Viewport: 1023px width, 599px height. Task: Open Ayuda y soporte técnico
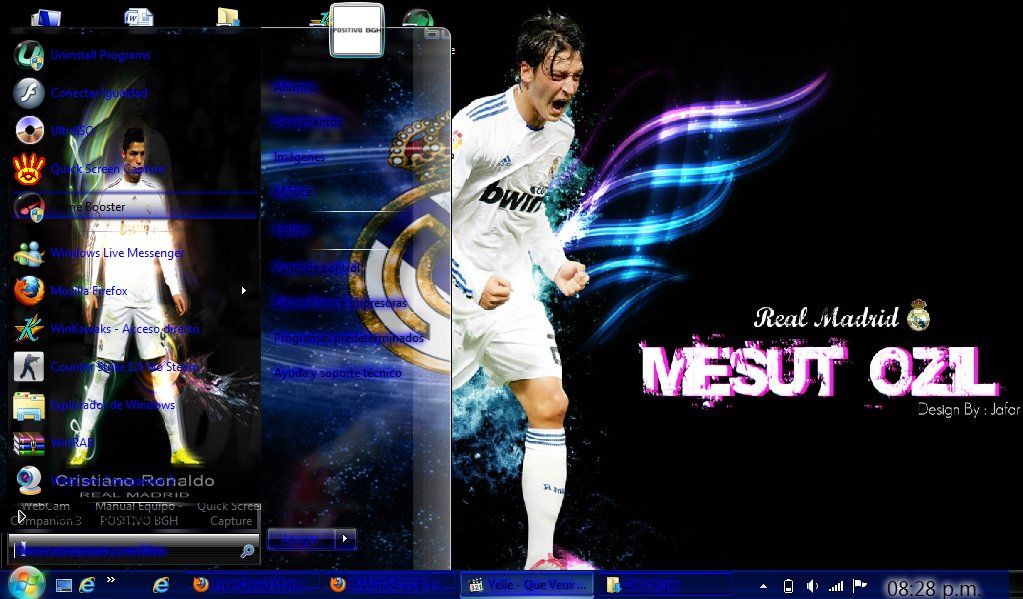pyautogui.click(x=337, y=373)
